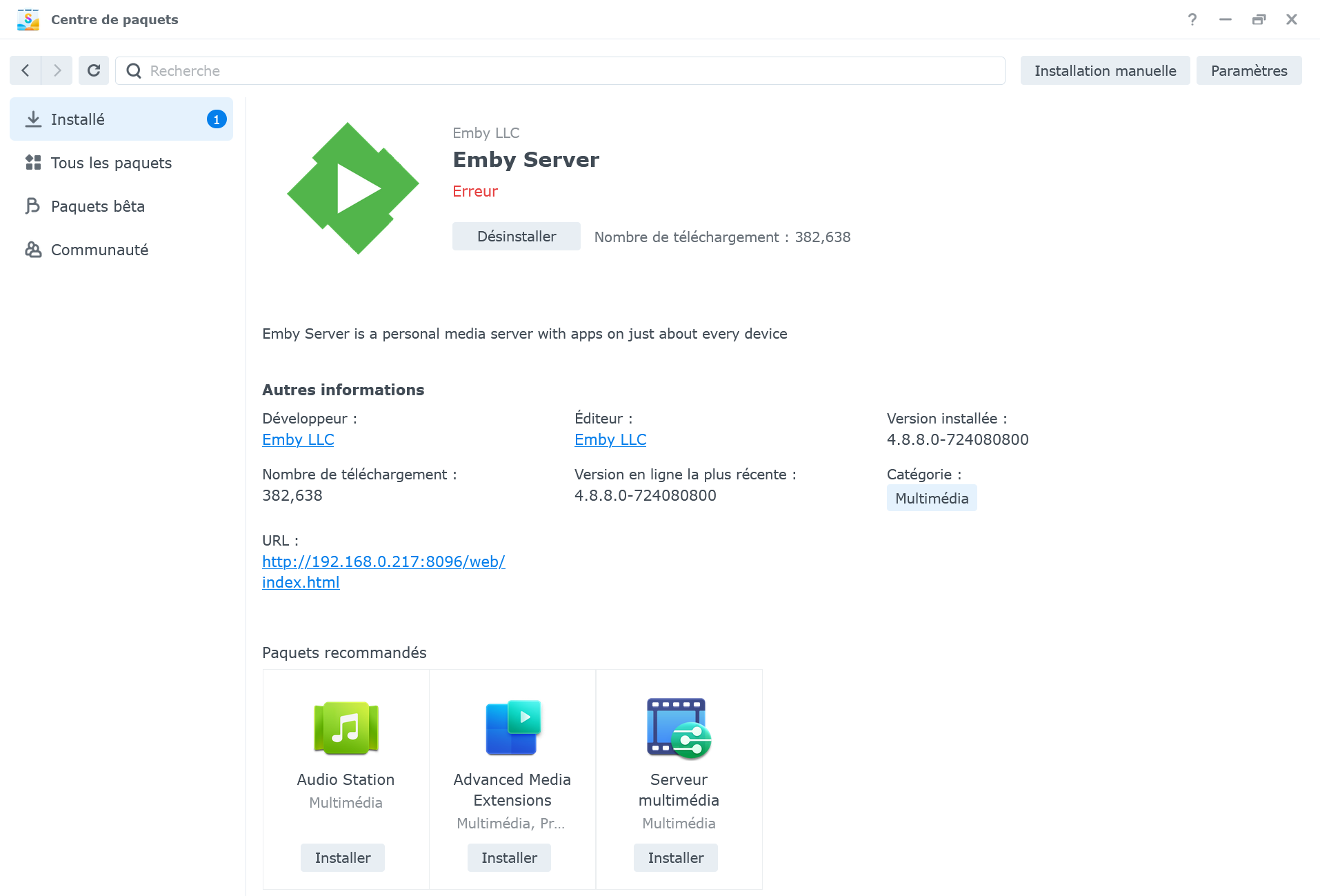Click the Advanced Media Extensions title
Image resolution: width=1320 pixels, height=896 pixels.
pos(512,790)
